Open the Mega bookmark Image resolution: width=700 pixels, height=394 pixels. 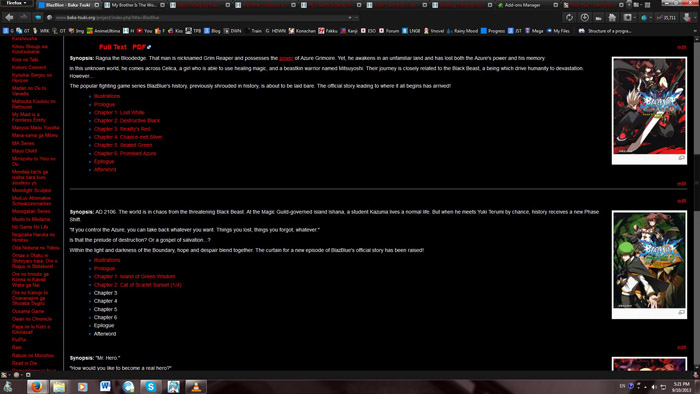pyautogui.click(x=534, y=31)
